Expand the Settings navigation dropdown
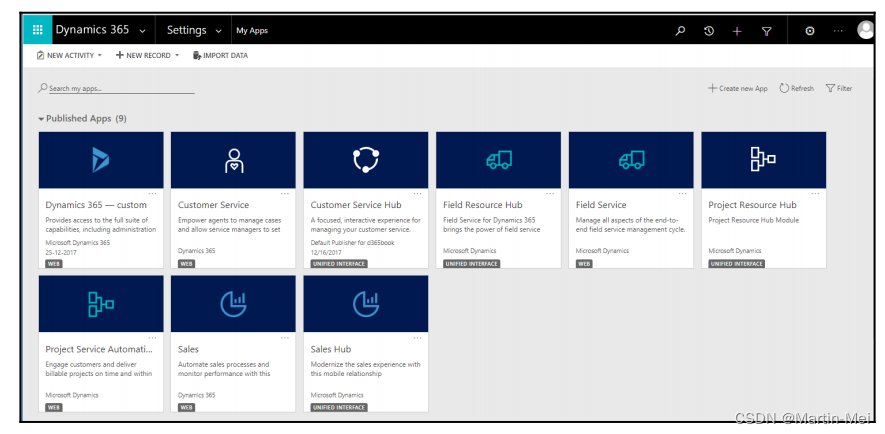 click(x=218, y=32)
